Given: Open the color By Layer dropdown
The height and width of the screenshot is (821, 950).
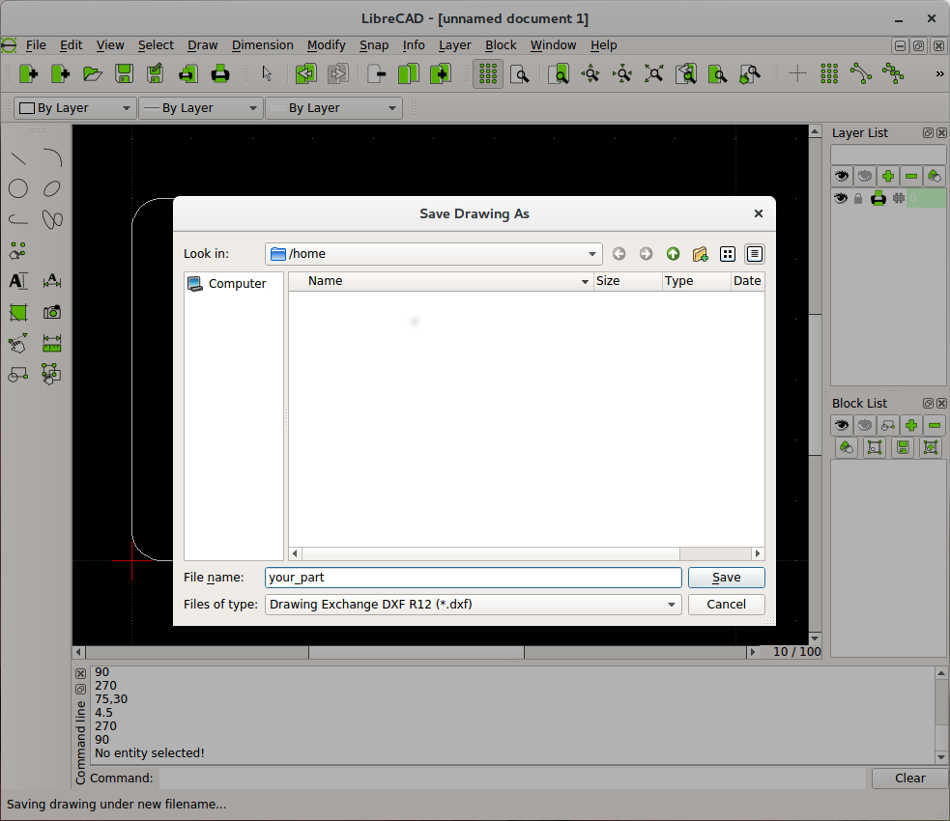Looking at the screenshot, I should point(75,108).
